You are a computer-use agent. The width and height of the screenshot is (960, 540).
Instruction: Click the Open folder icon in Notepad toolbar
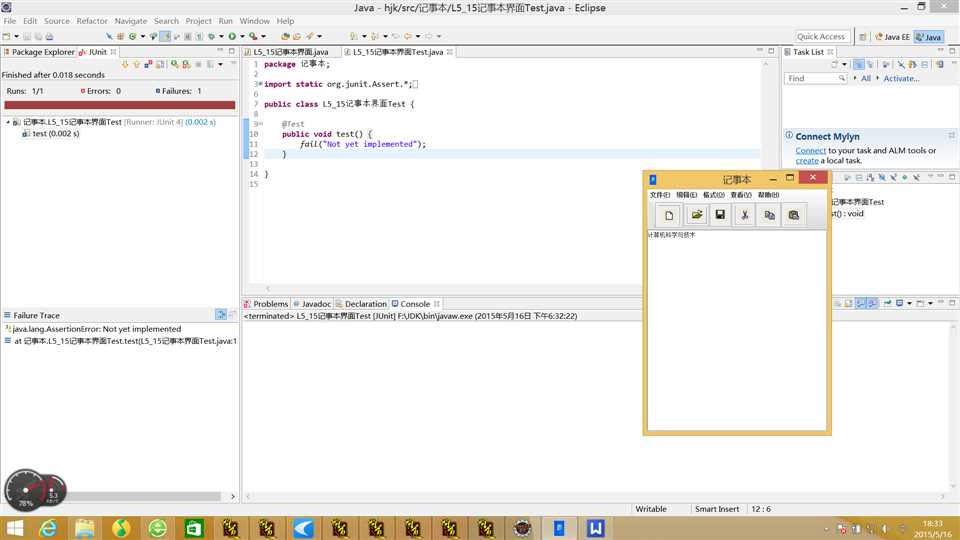coord(696,215)
